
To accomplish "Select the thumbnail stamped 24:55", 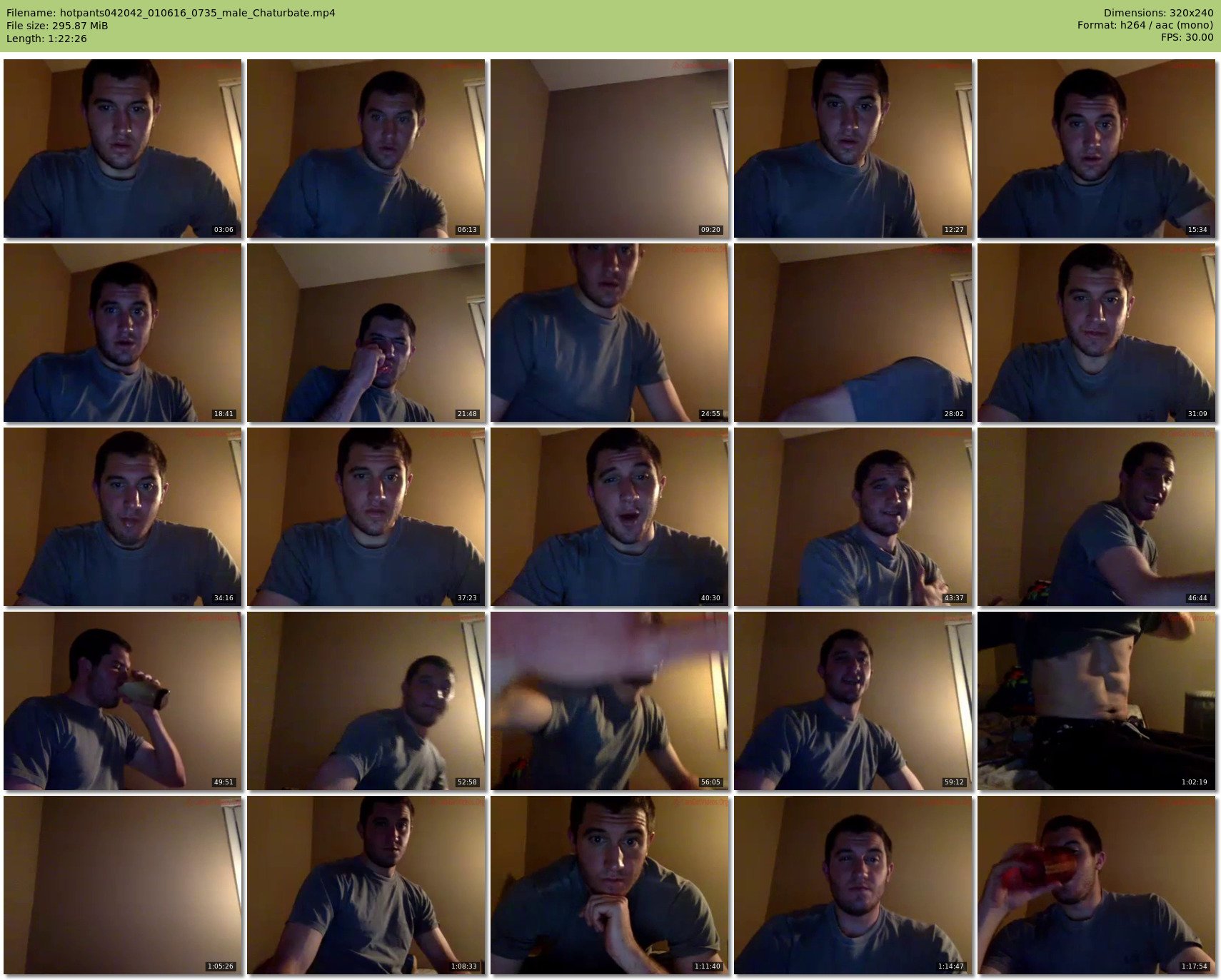I will pos(610,333).
